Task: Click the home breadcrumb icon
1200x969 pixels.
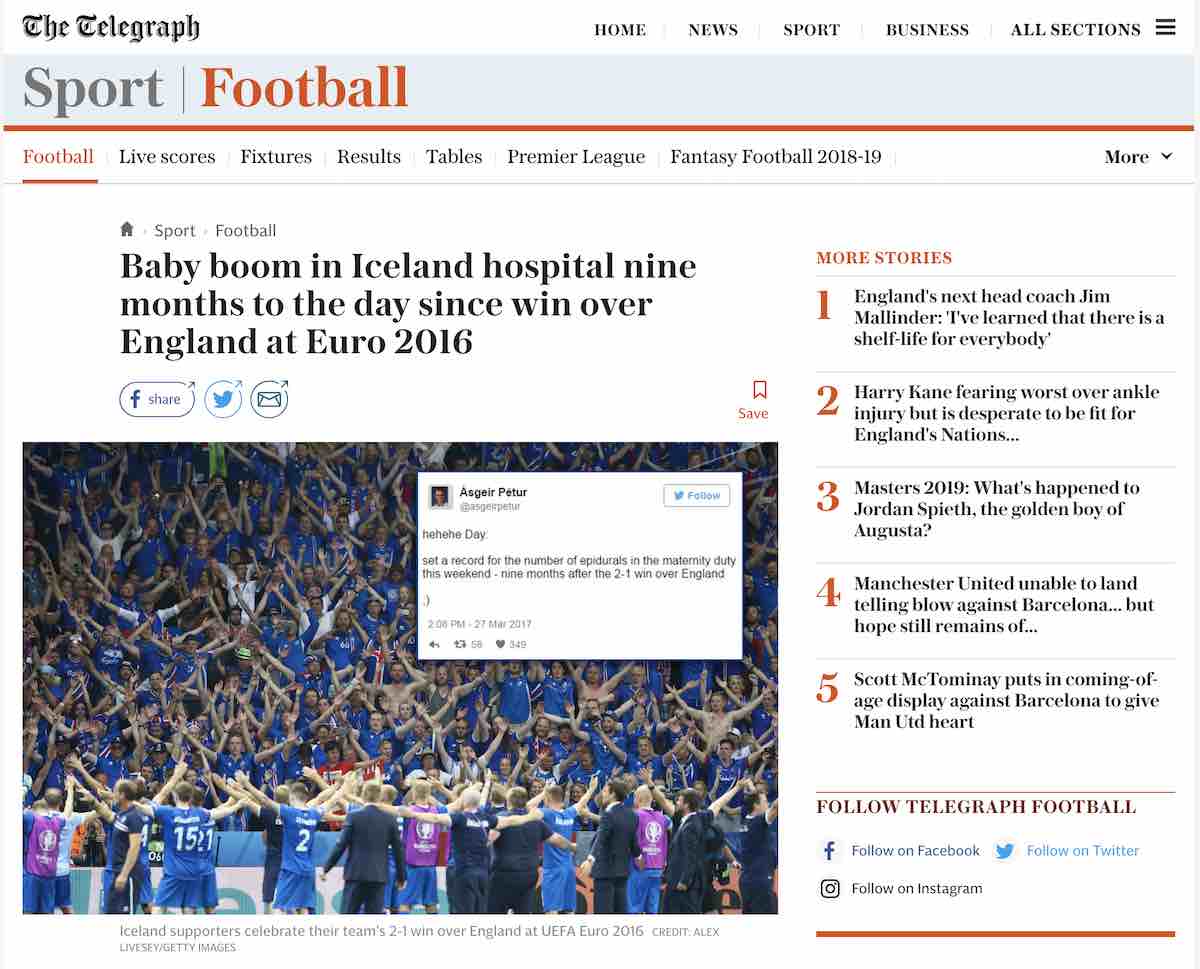Action: [x=127, y=229]
